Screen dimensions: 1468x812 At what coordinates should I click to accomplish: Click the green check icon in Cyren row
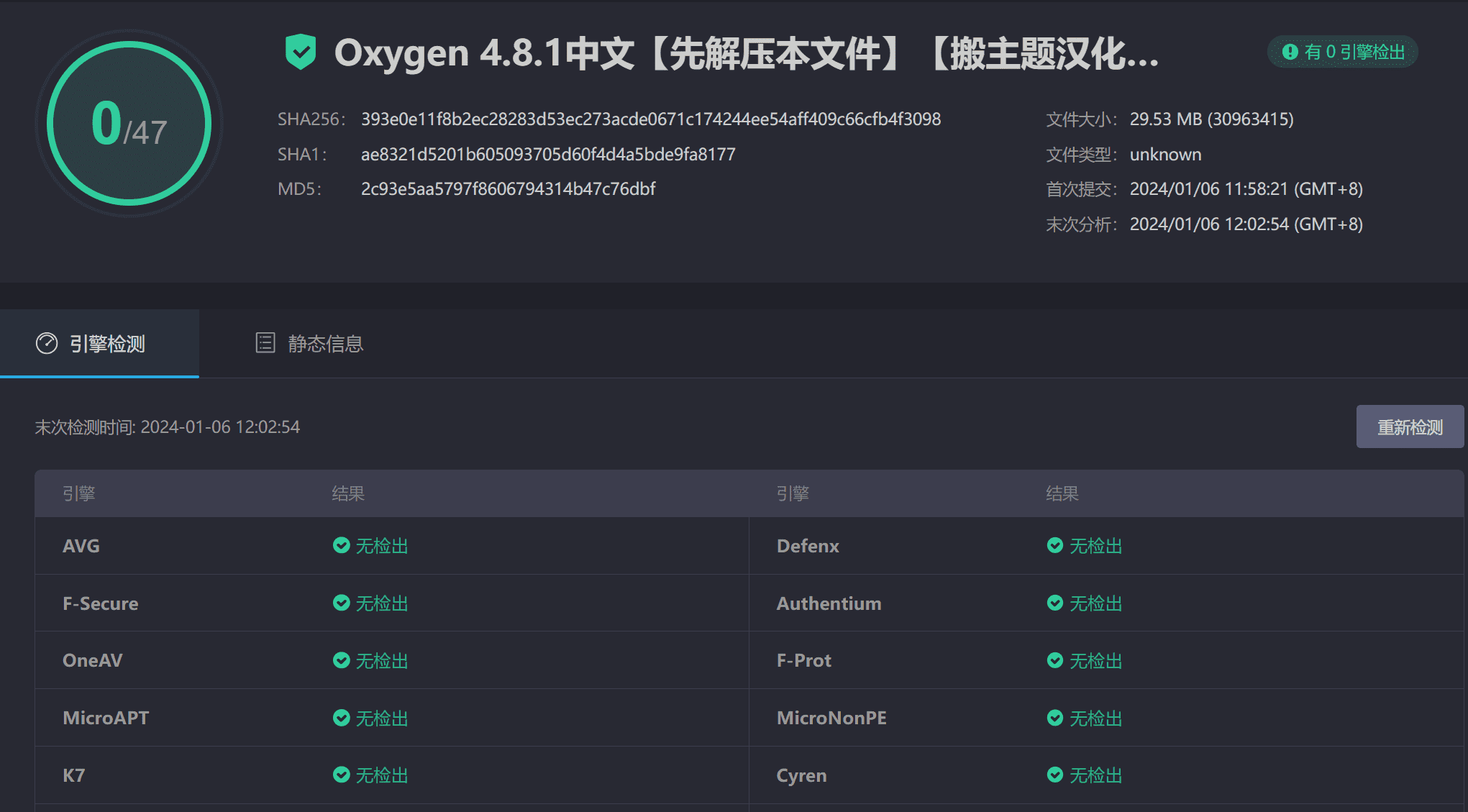[1055, 775]
